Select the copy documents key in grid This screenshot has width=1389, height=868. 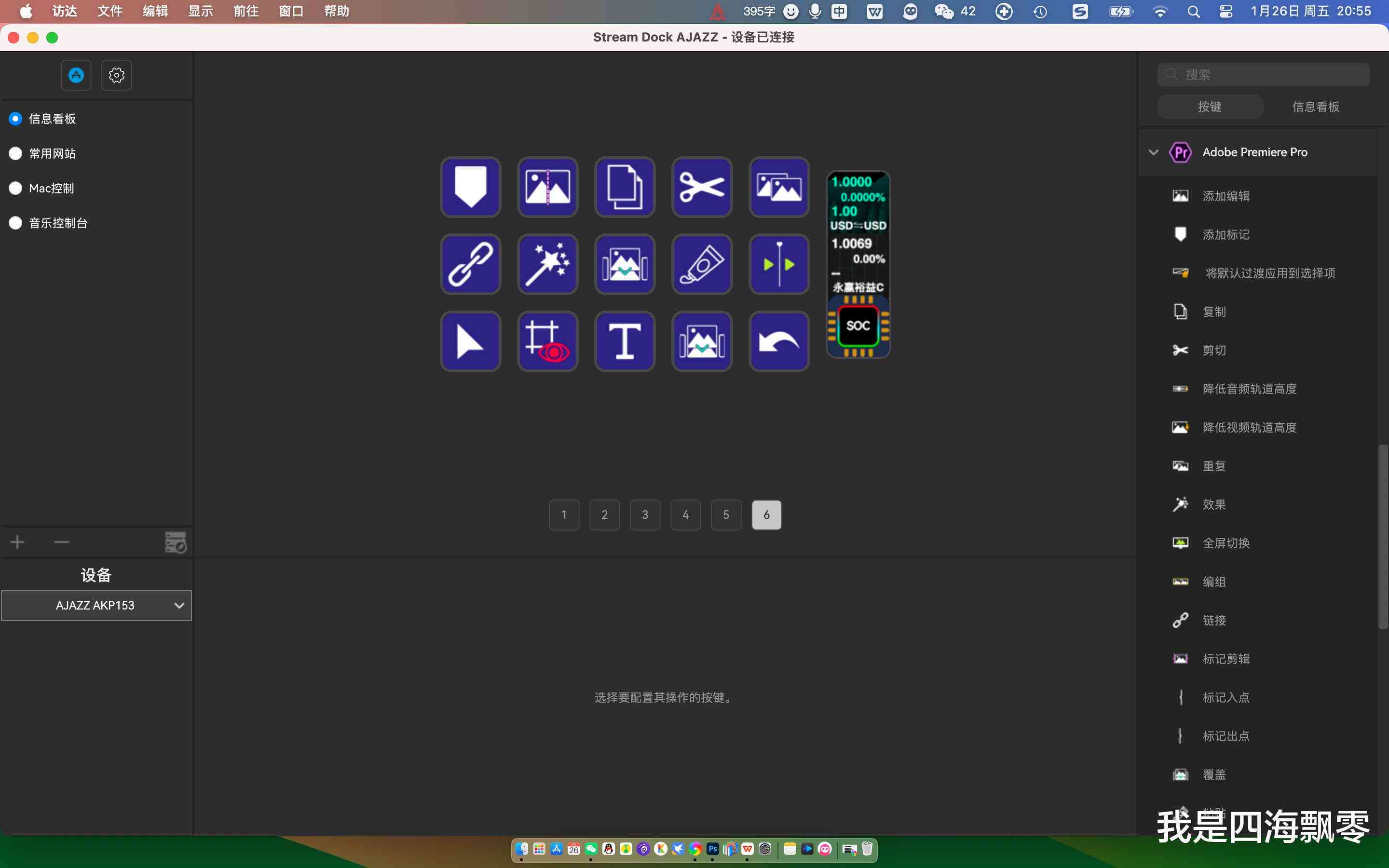coord(625,187)
